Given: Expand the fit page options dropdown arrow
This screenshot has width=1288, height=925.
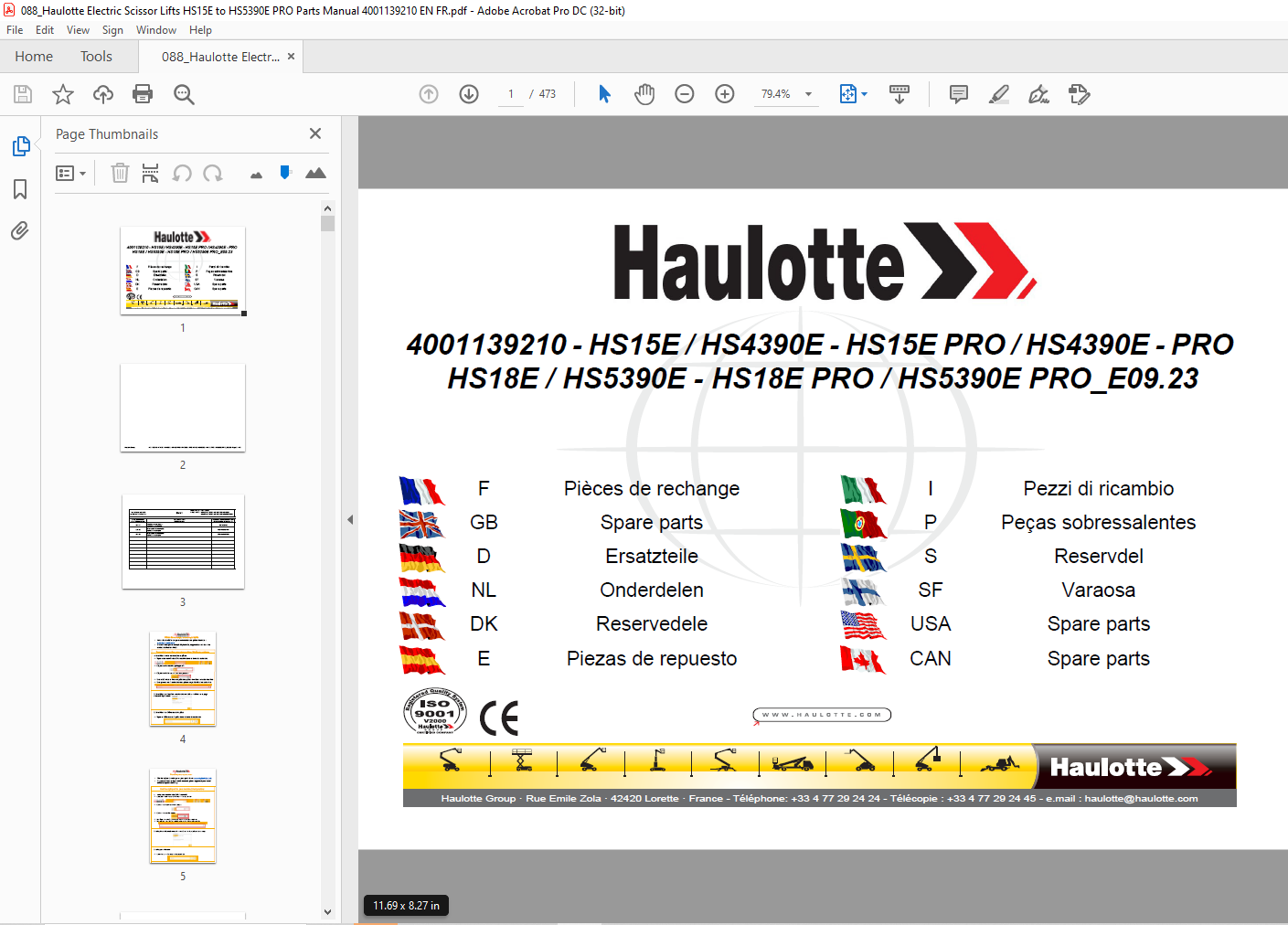Looking at the screenshot, I should click(864, 94).
